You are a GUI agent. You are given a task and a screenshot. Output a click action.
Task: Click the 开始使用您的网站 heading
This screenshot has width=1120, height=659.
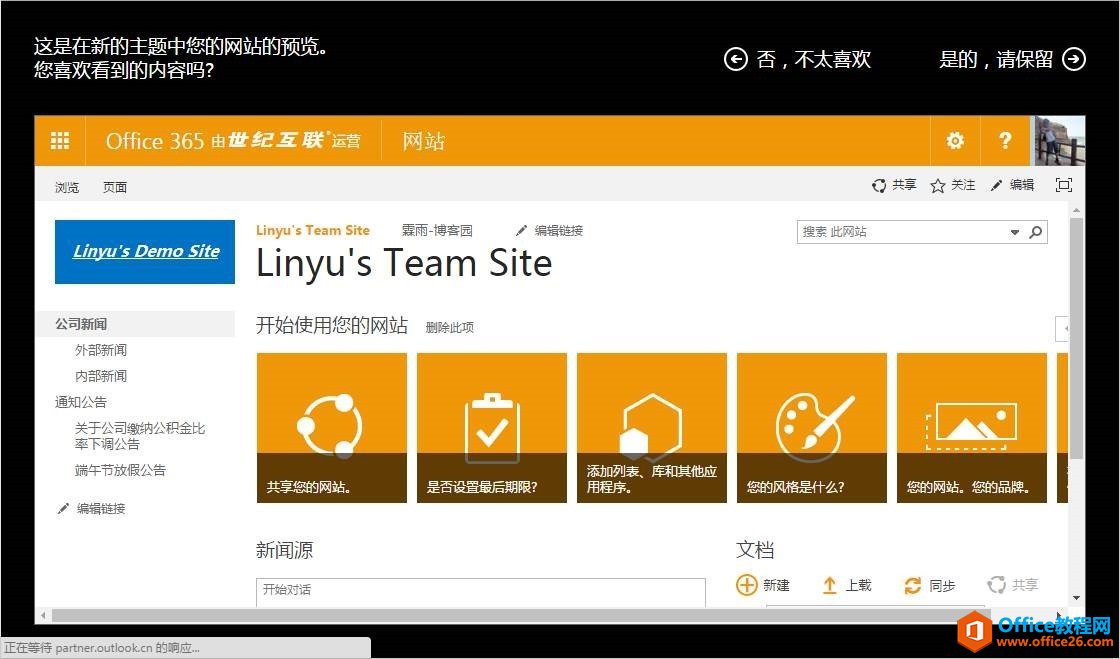click(332, 326)
